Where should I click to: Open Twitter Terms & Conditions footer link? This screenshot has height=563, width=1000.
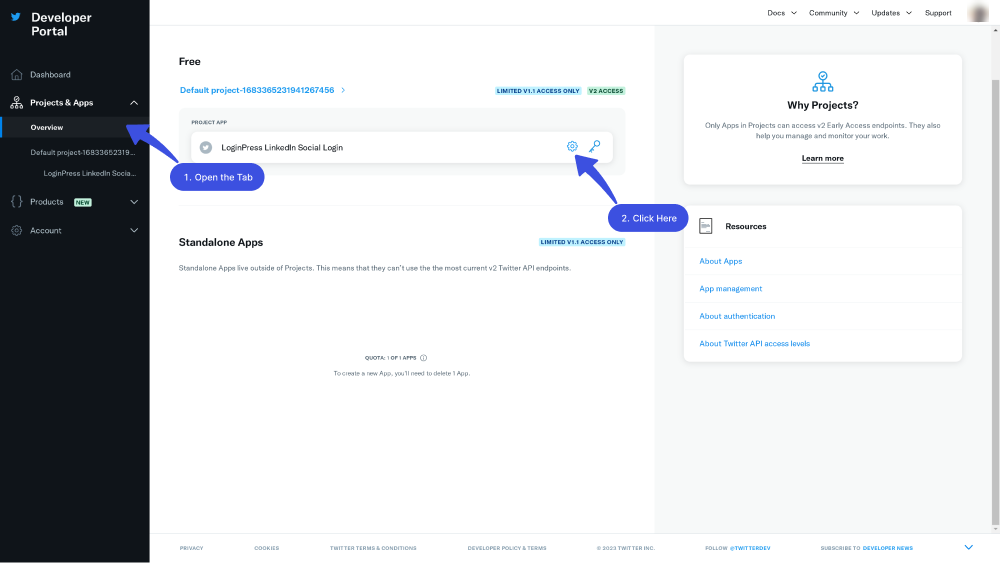pos(373,548)
